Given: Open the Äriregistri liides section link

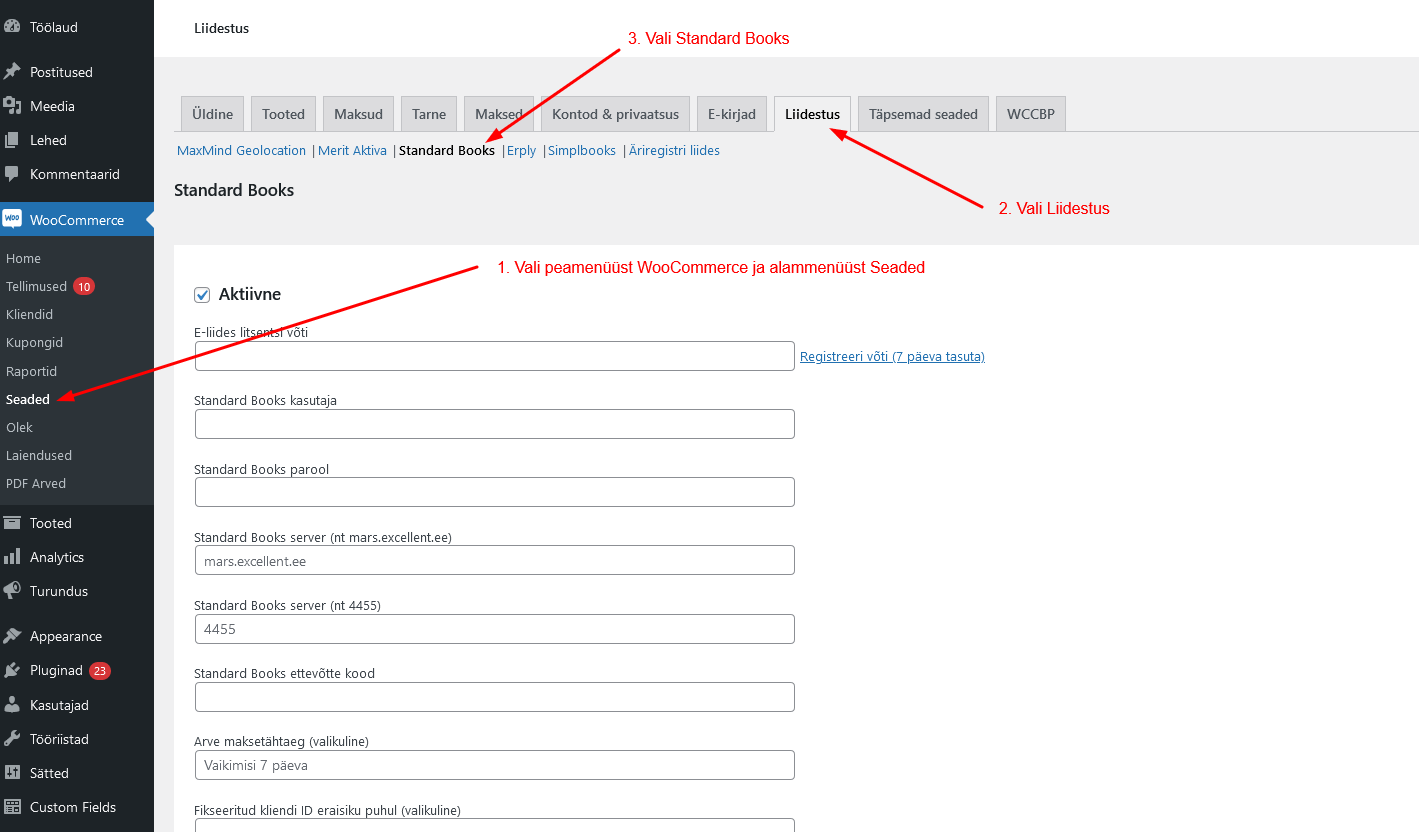Looking at the screenshot, I should (674, 151).
